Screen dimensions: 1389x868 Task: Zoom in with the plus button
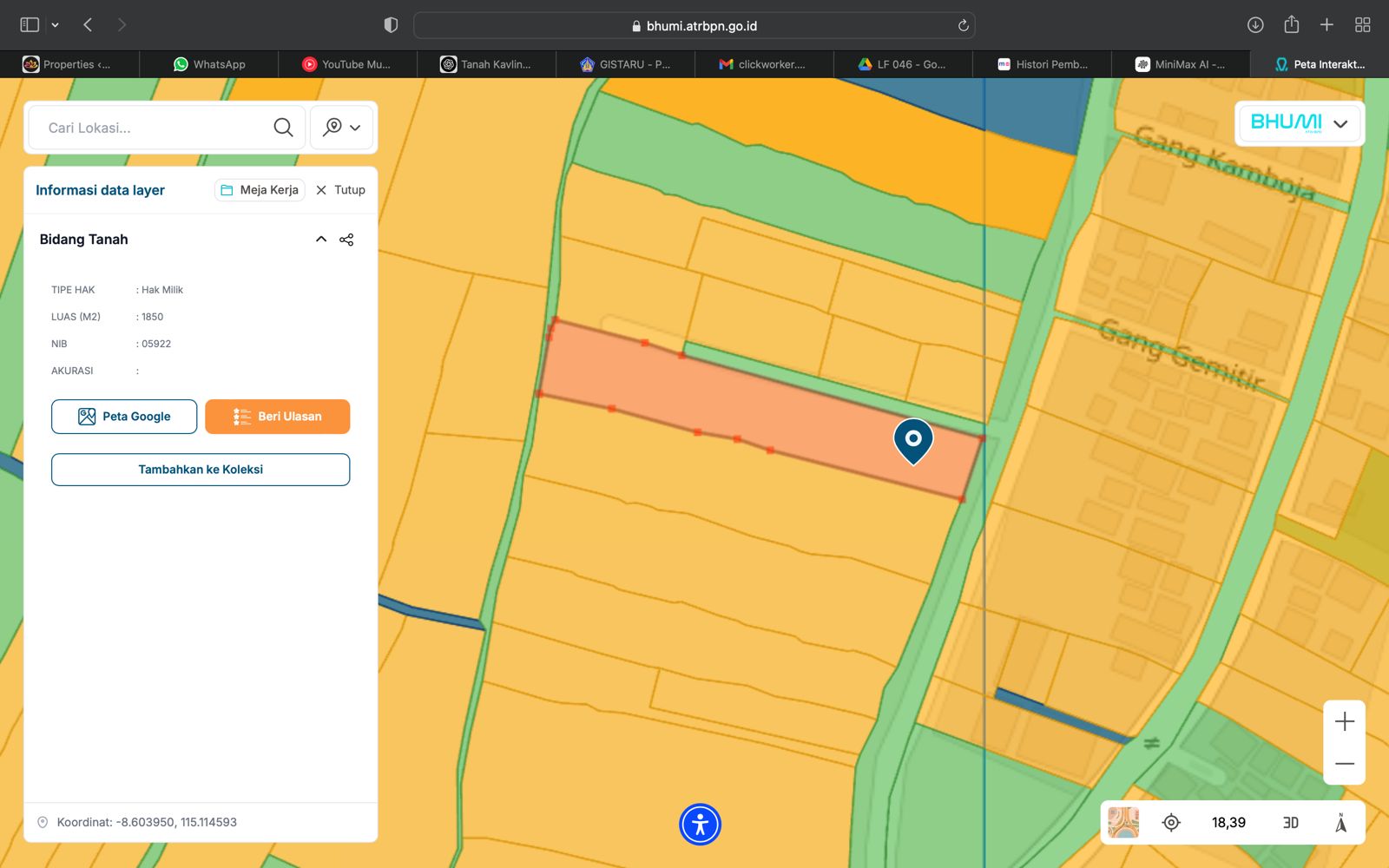tap(1344, 721)
